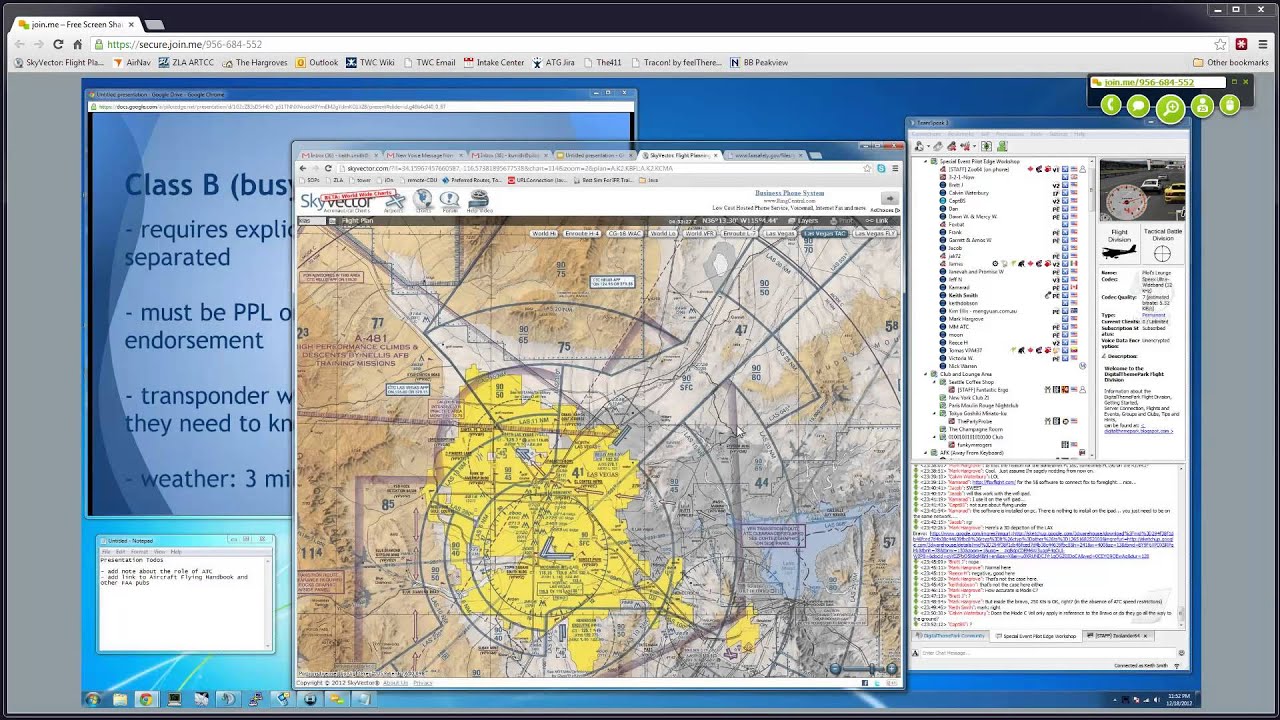
Task: Go back in the SkyVector browser window
Action: point(303,168)
